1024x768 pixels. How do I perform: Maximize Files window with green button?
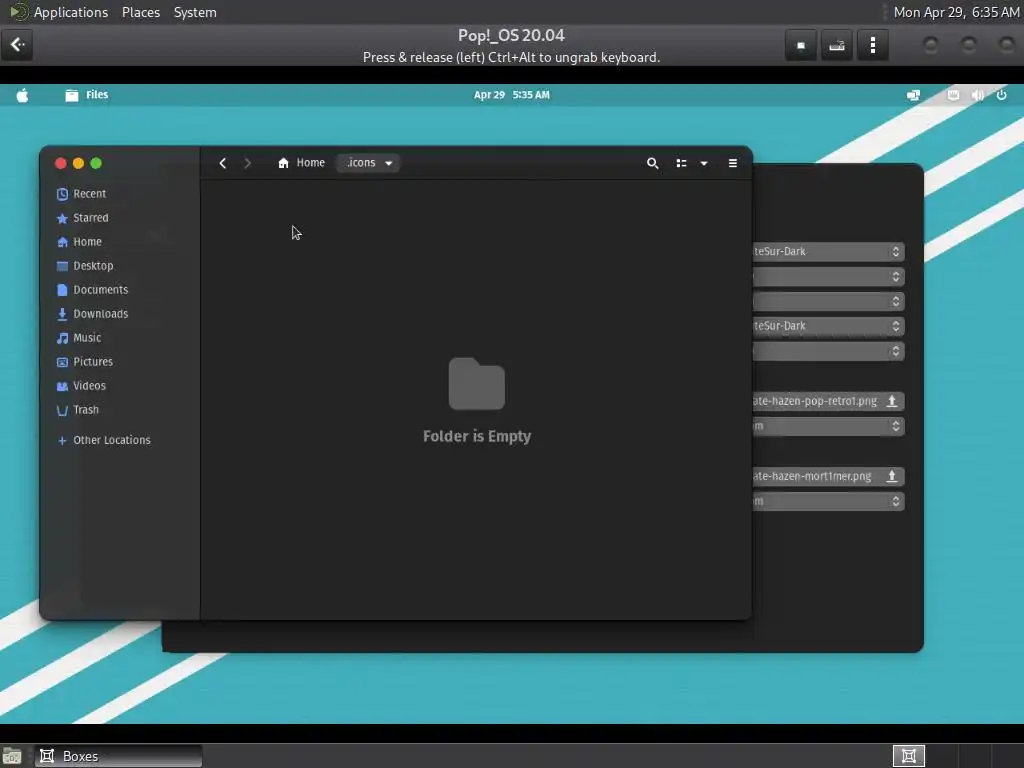[96, 163]
